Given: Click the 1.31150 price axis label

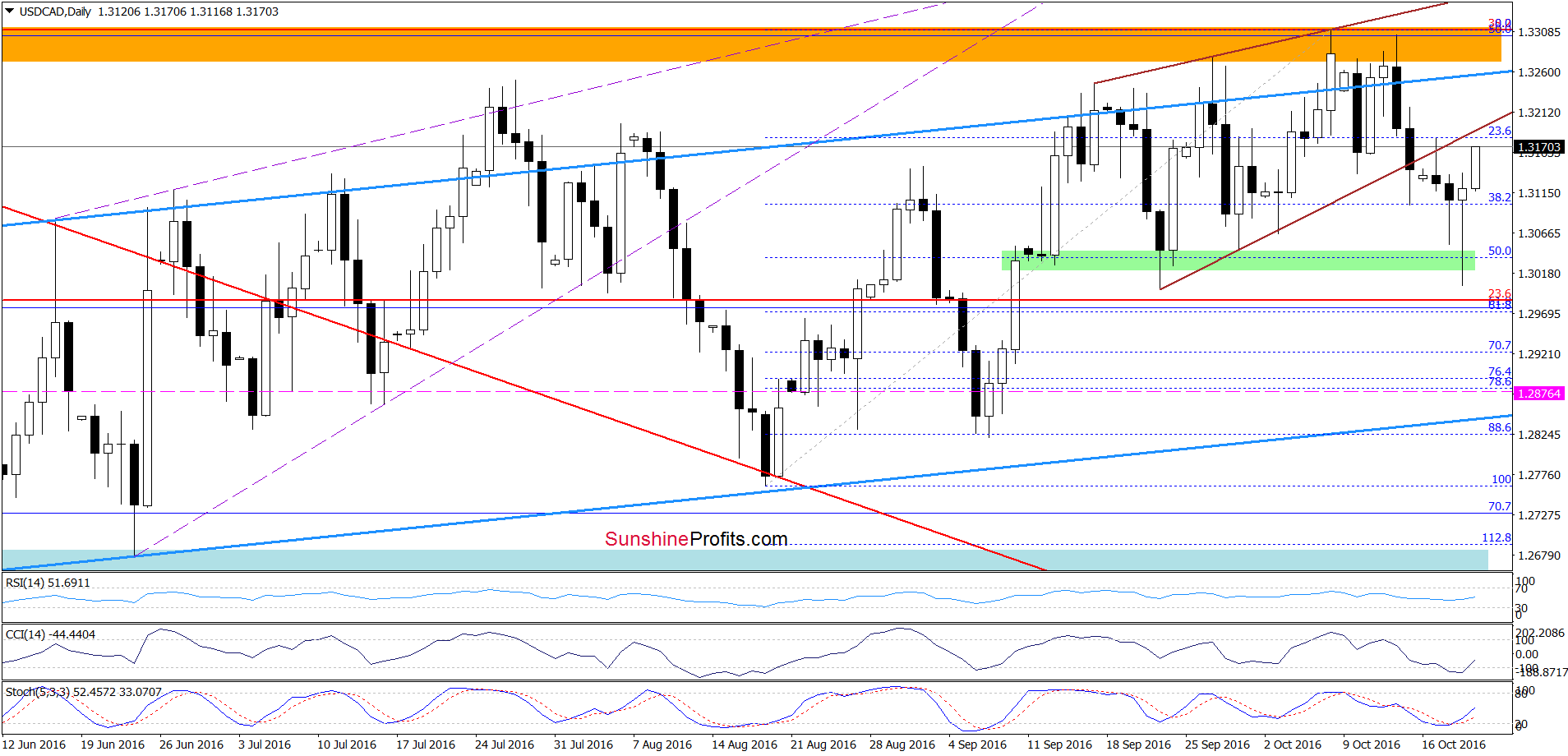Looking at the screenshot, I should [x=1539, y=193].
